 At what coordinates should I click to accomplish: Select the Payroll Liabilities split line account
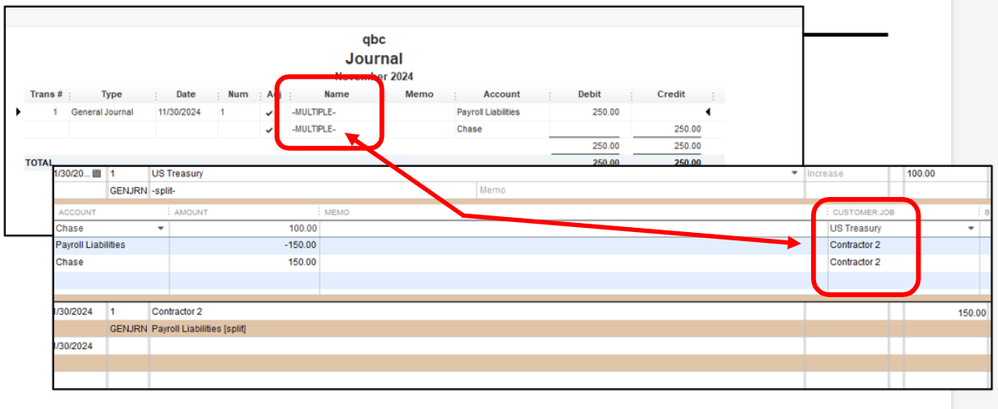pyautogui.click(x=90, y=245)
